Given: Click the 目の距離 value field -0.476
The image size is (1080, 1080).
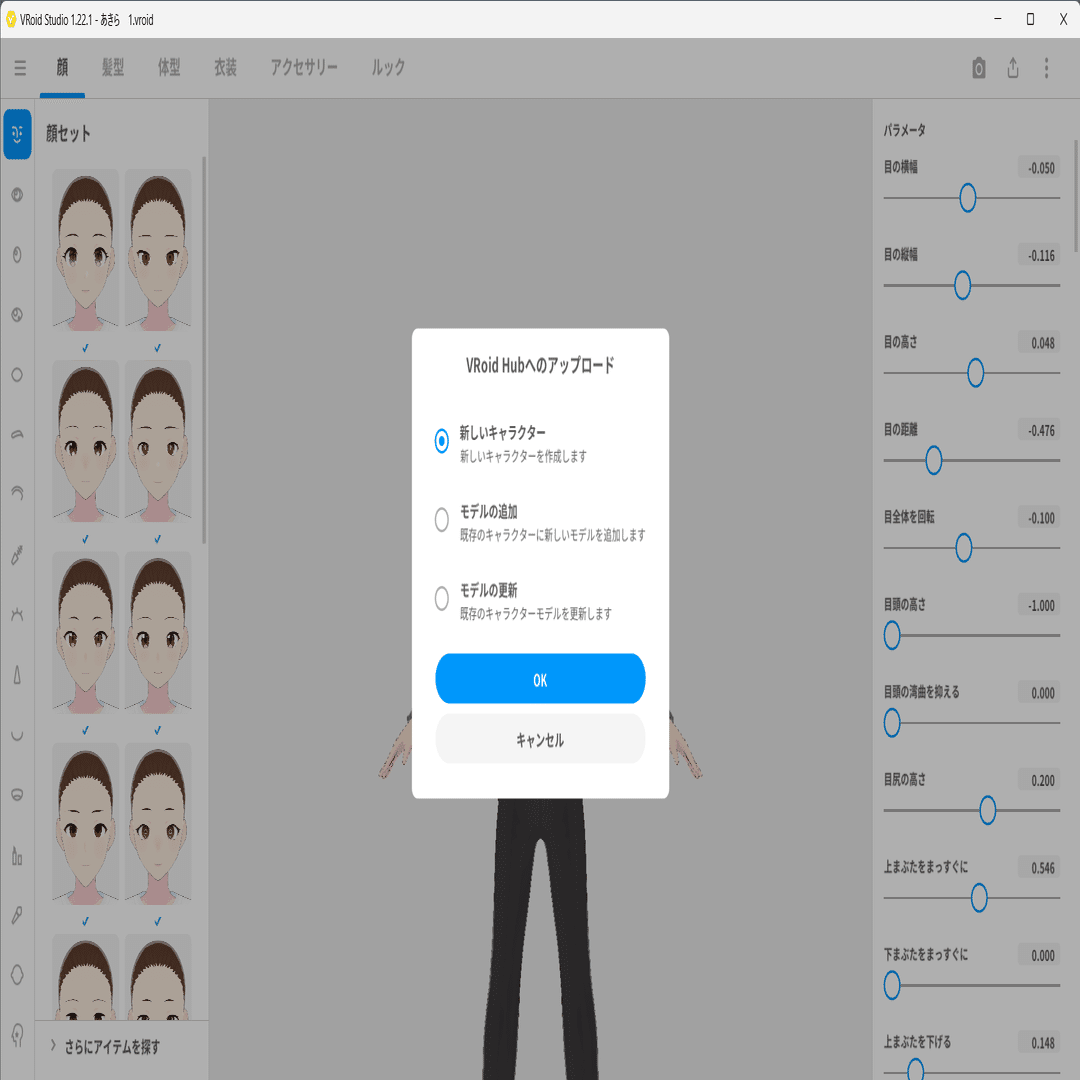Looking at the screenshot, I should [x=1039, y=430].
